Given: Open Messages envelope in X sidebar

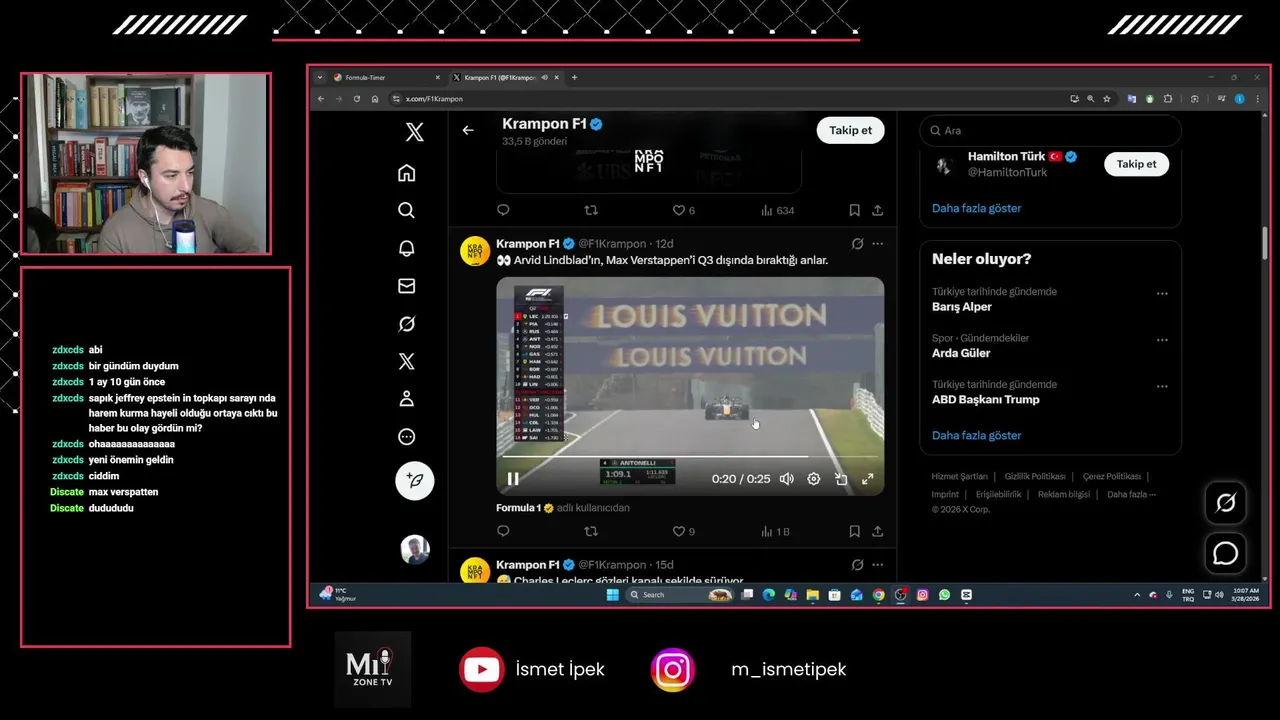Looking at the screenshot, I should click(406, 286).
